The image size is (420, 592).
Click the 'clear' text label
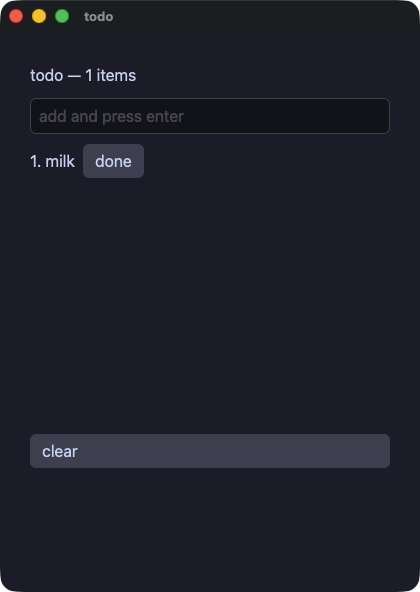60,452
